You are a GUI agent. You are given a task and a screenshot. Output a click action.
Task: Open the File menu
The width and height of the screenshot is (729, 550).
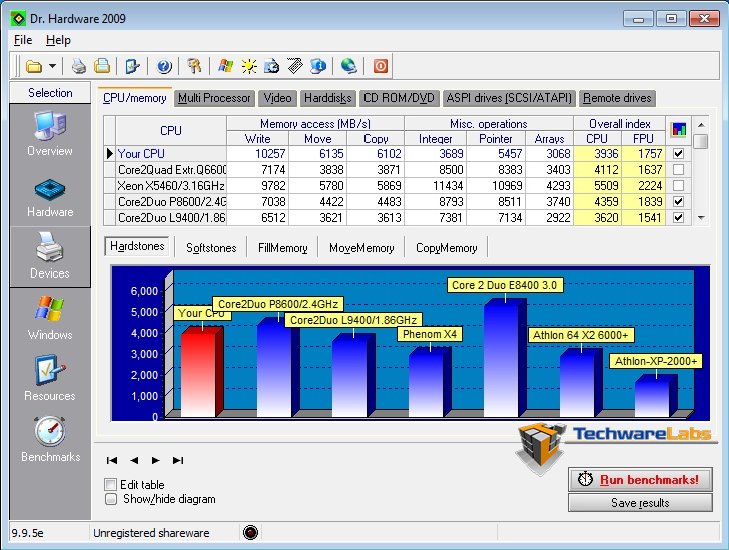(23, 40)
